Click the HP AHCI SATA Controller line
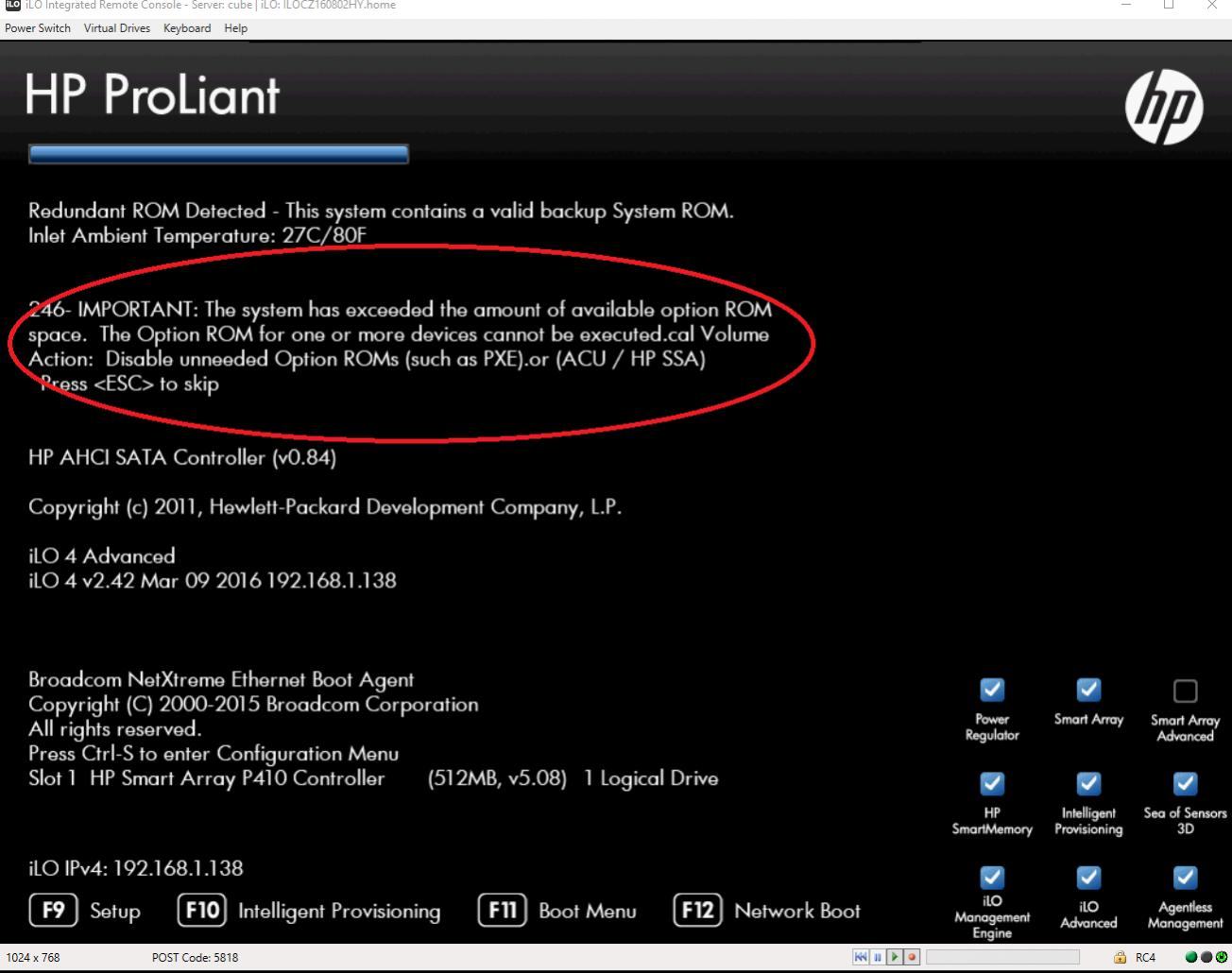This screenshot has width=1232, height=973. pos(182,458)
